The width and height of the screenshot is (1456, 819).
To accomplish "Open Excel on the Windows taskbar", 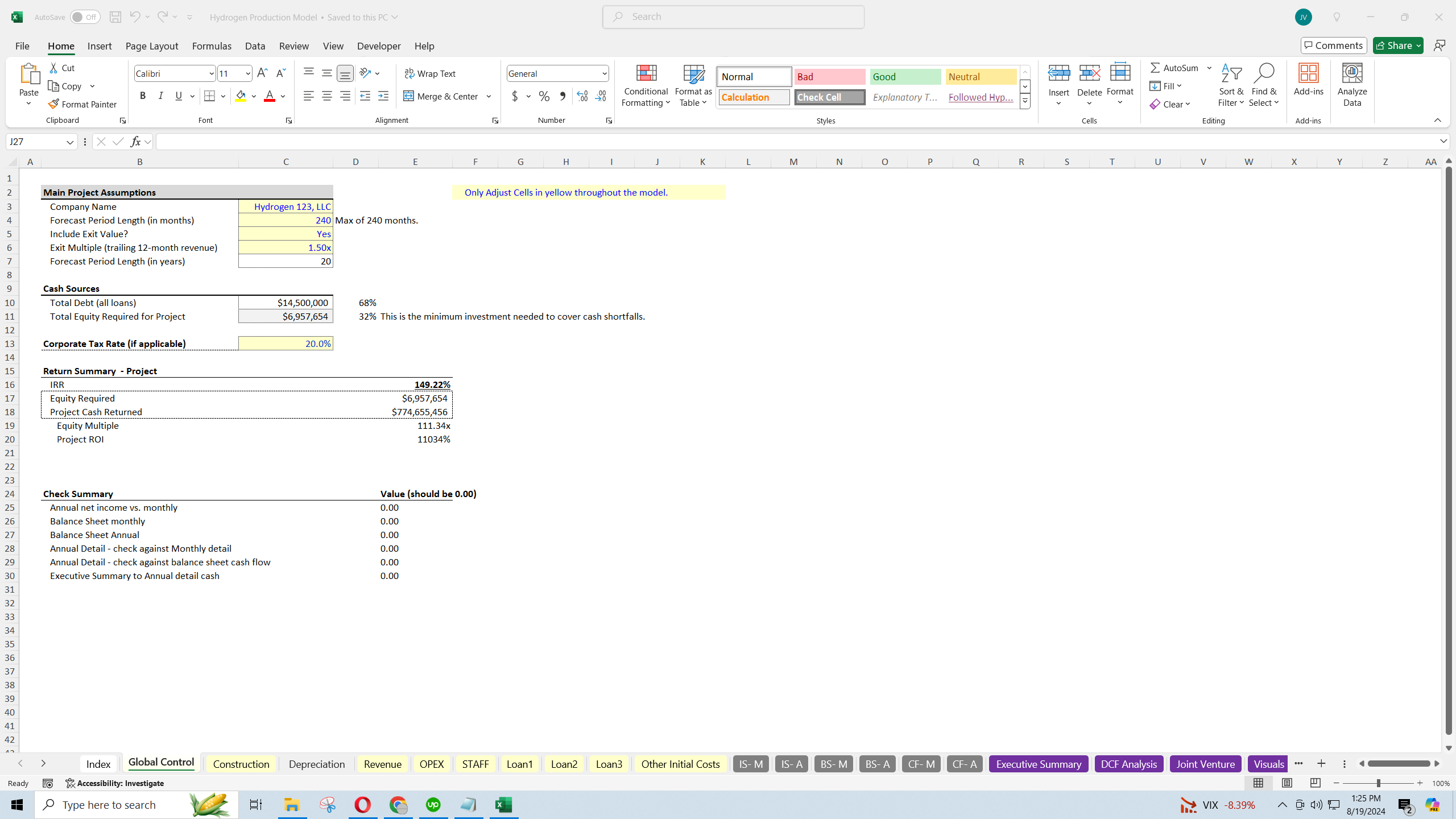I will pos(504,805).
